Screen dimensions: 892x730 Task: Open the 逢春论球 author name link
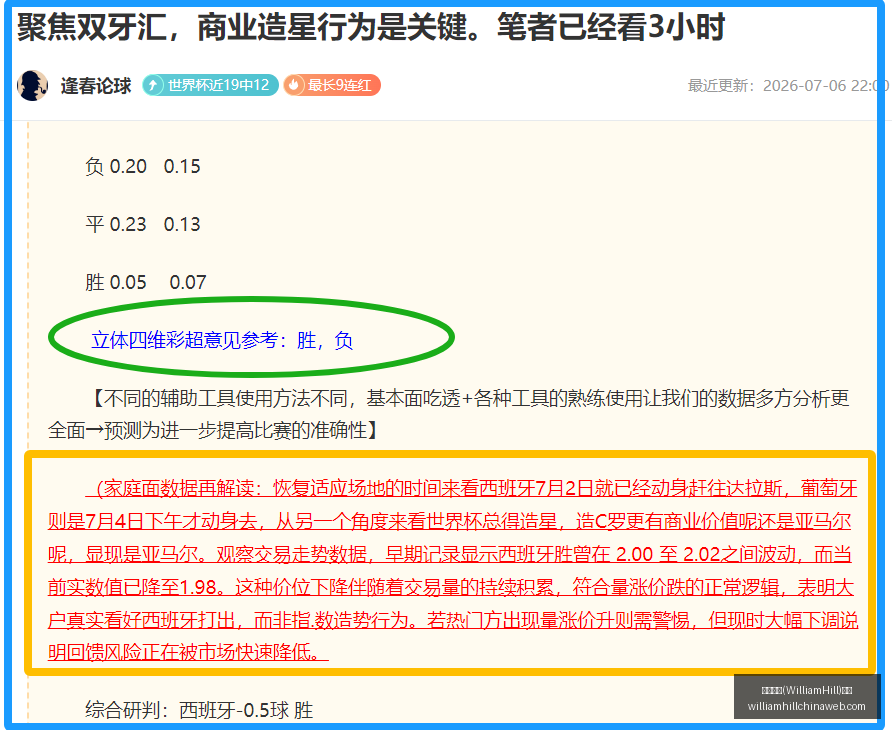96,86
